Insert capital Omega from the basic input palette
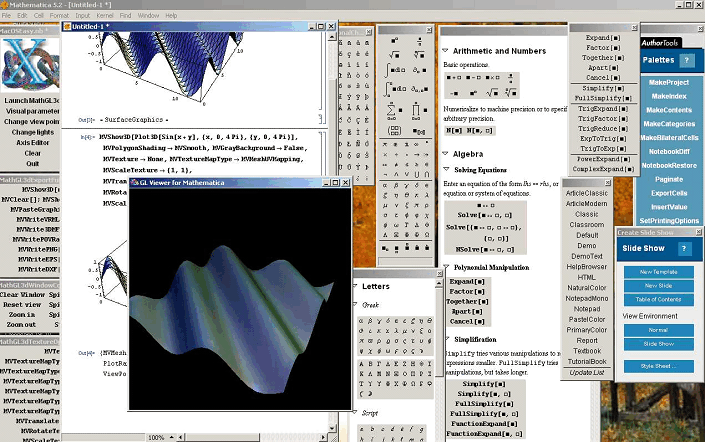The height and width of the screenshot is (442, 705). click(427, 235)
